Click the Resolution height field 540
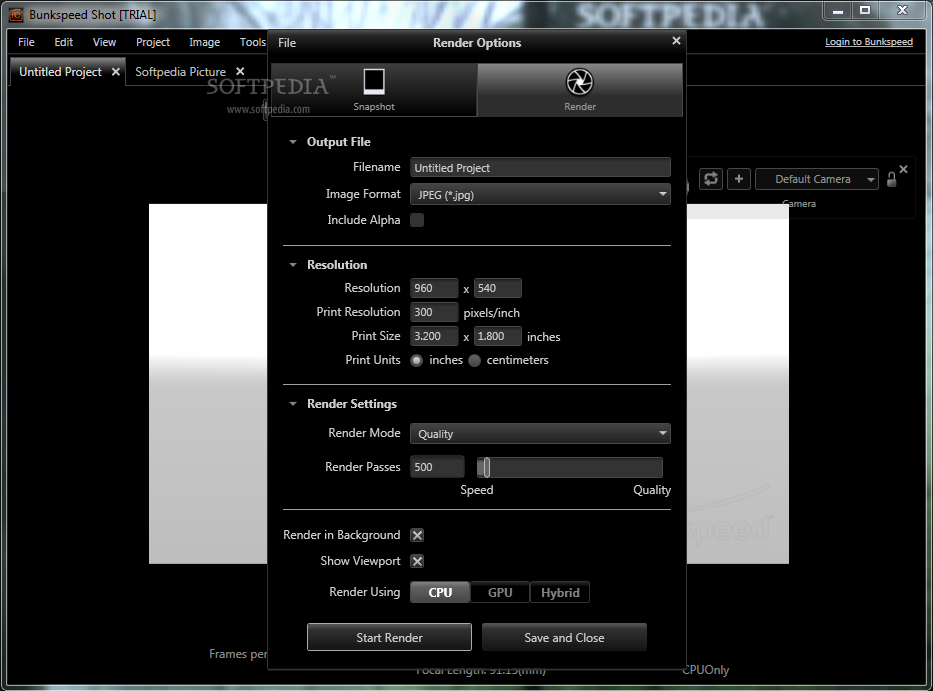Viewport: 933px width, 691px height. (497, 288)
